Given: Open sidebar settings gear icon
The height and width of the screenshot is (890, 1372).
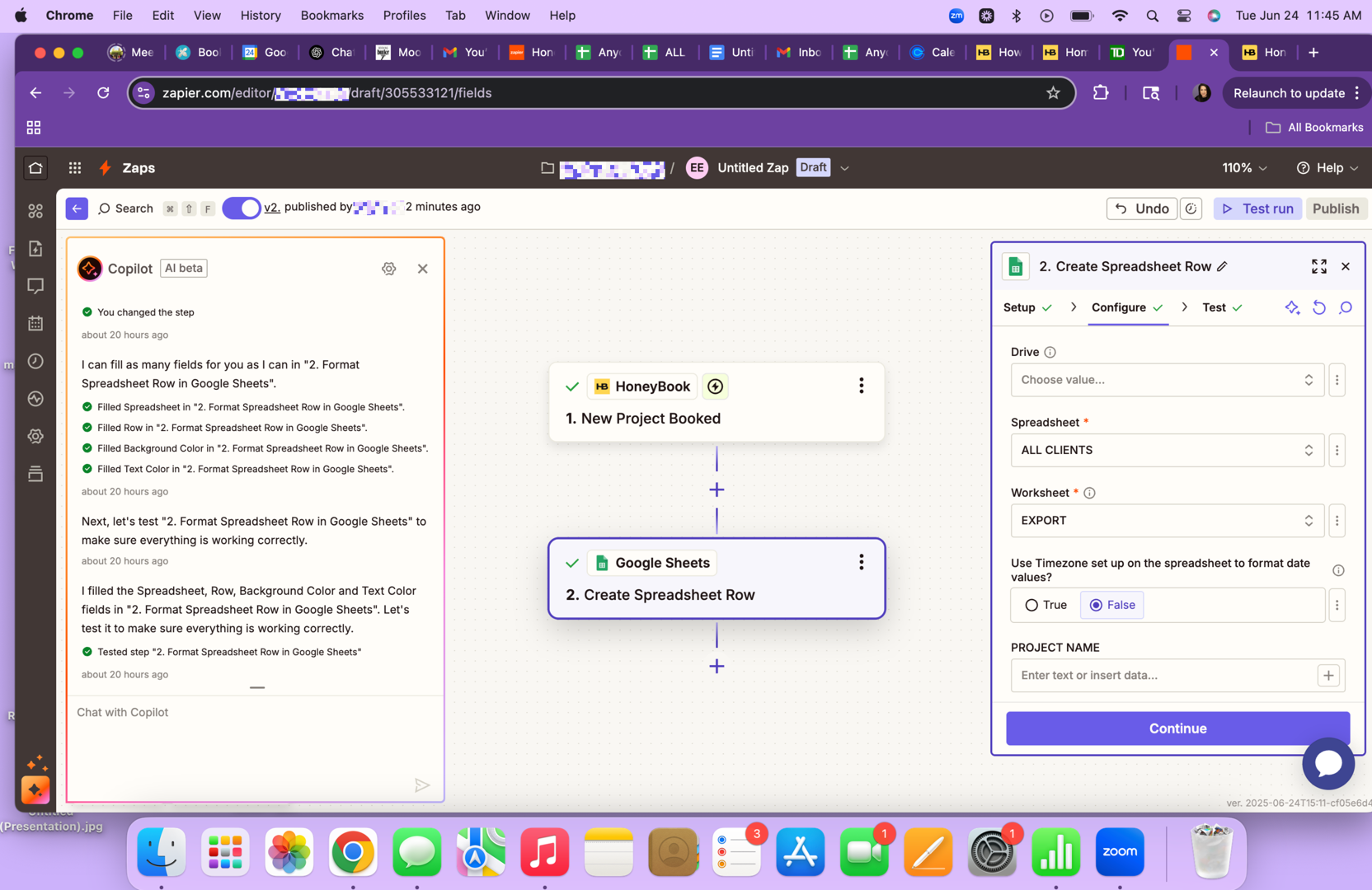Looking at the screenshot, I should 35,436.
